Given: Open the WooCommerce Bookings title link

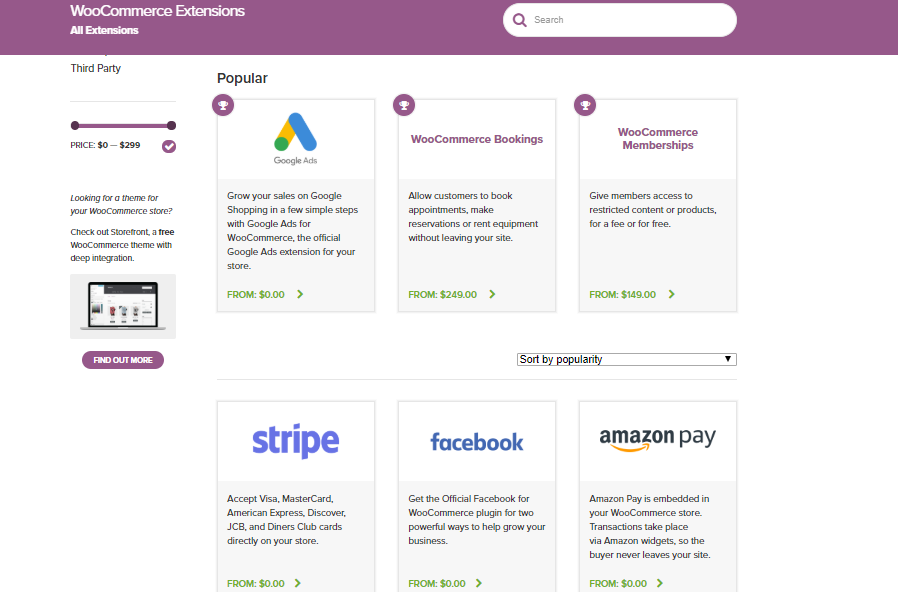Looking at the screenshot, I should 476,139.
